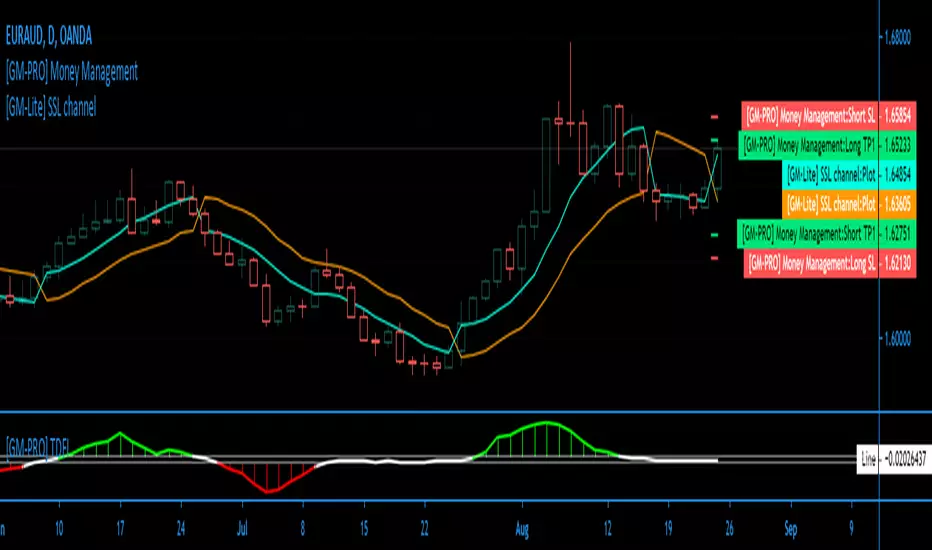
Task: Click the Long SL 1.62130 price label
Action: [830, 263]
